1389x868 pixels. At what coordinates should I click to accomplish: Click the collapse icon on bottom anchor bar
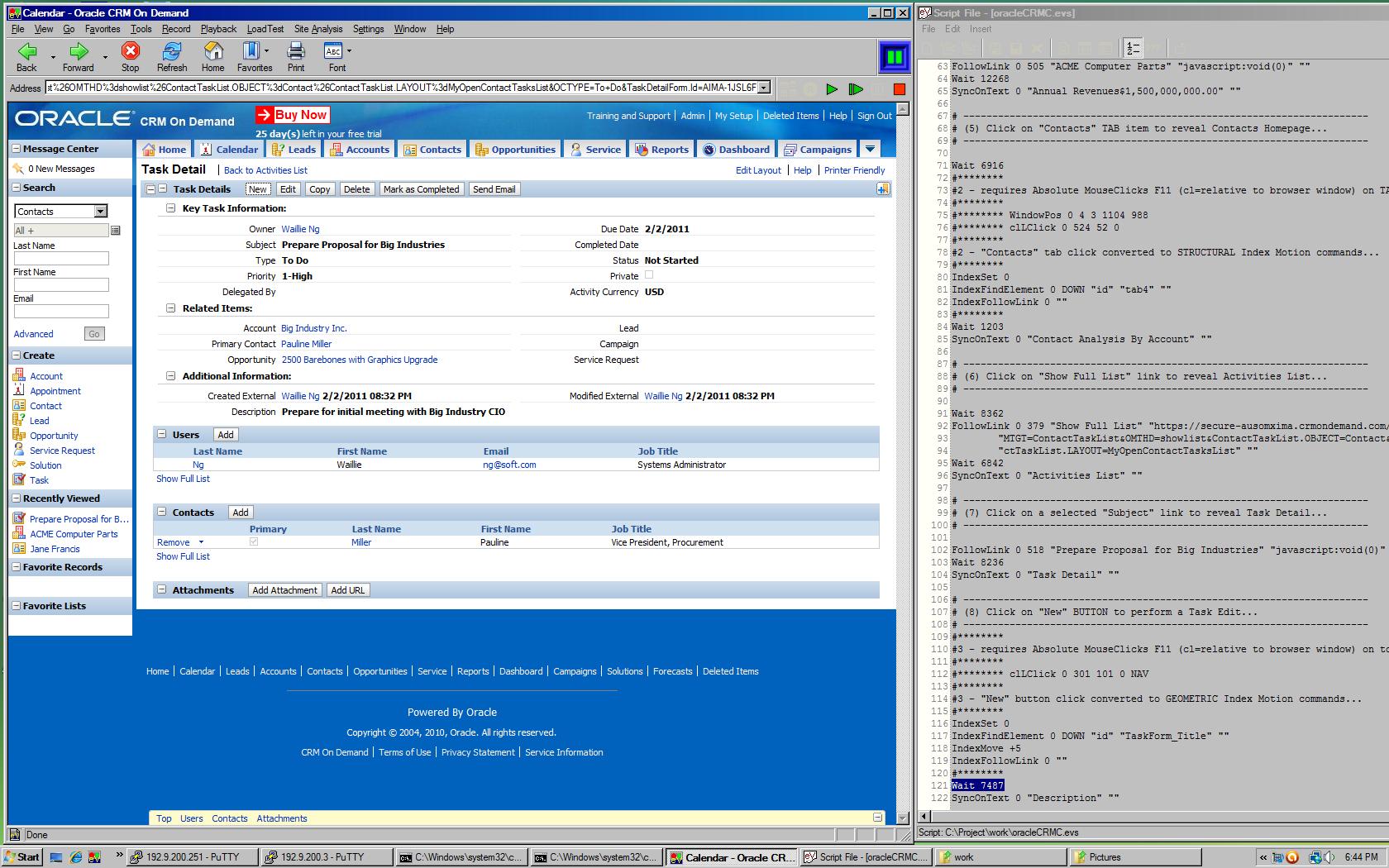click(877, 818)
